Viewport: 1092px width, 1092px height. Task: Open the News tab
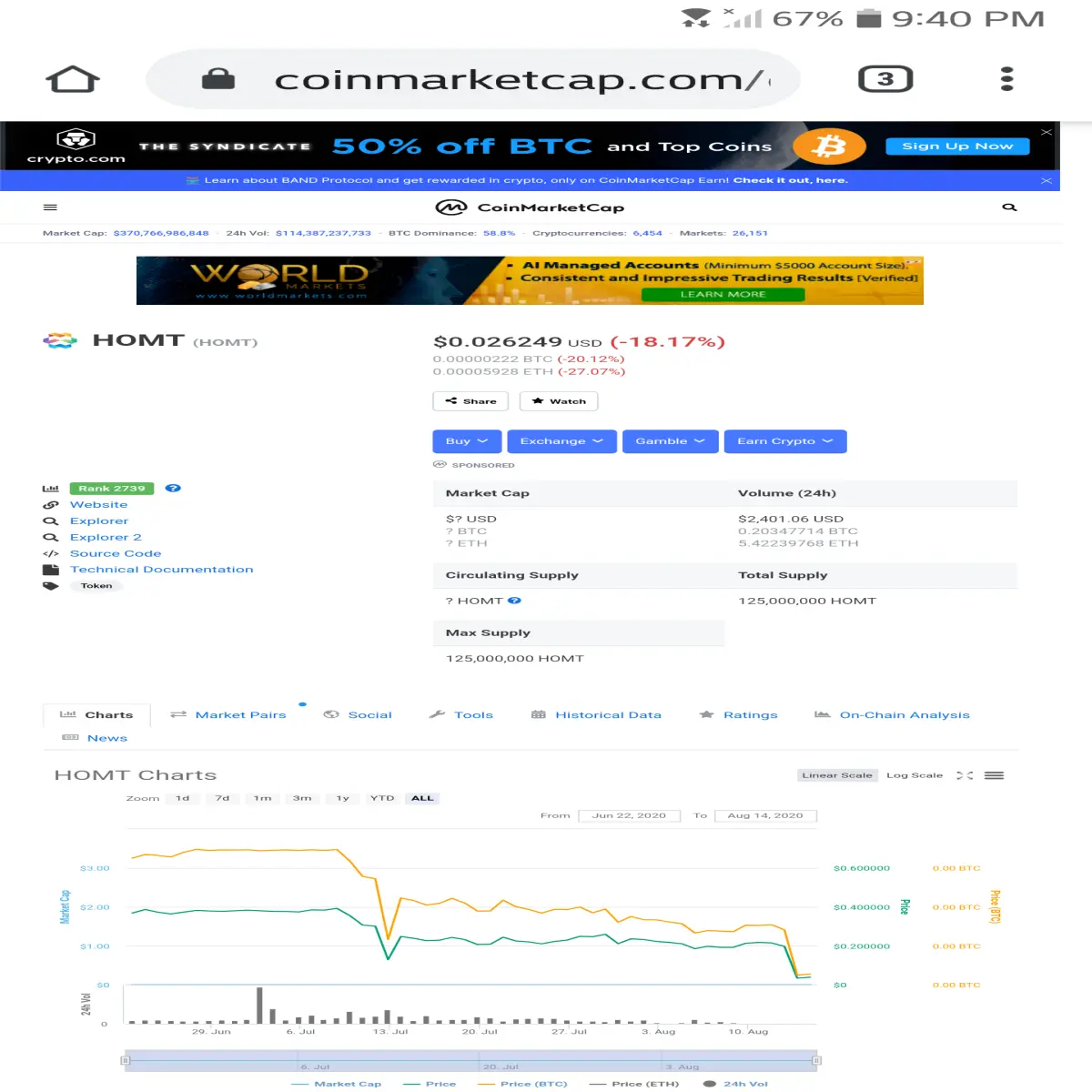point(95,738)
